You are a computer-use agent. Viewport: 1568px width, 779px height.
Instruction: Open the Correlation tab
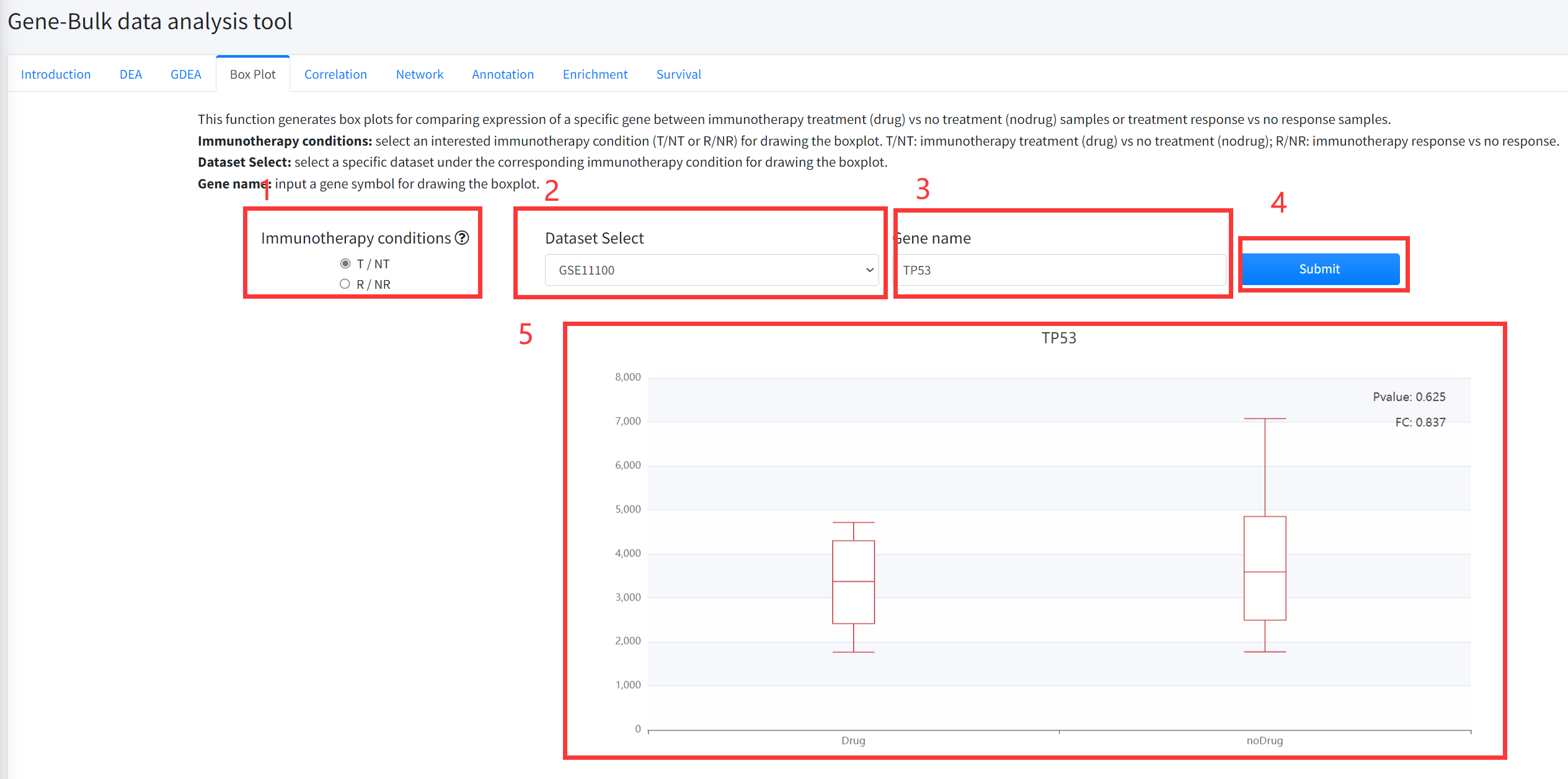[335, 74]
